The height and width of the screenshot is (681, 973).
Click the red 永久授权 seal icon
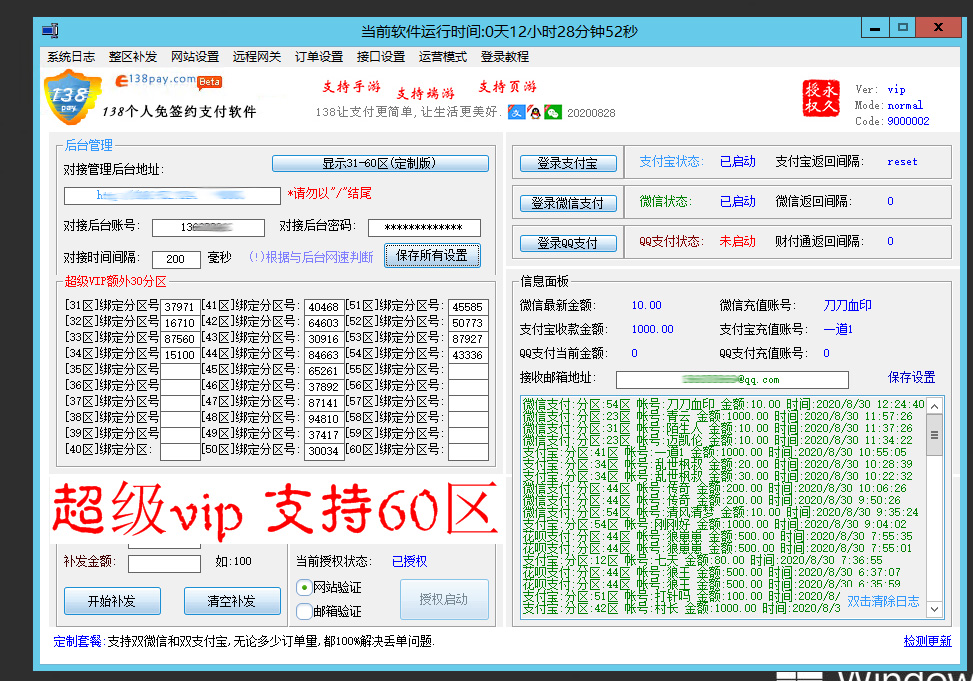point(821,97)
